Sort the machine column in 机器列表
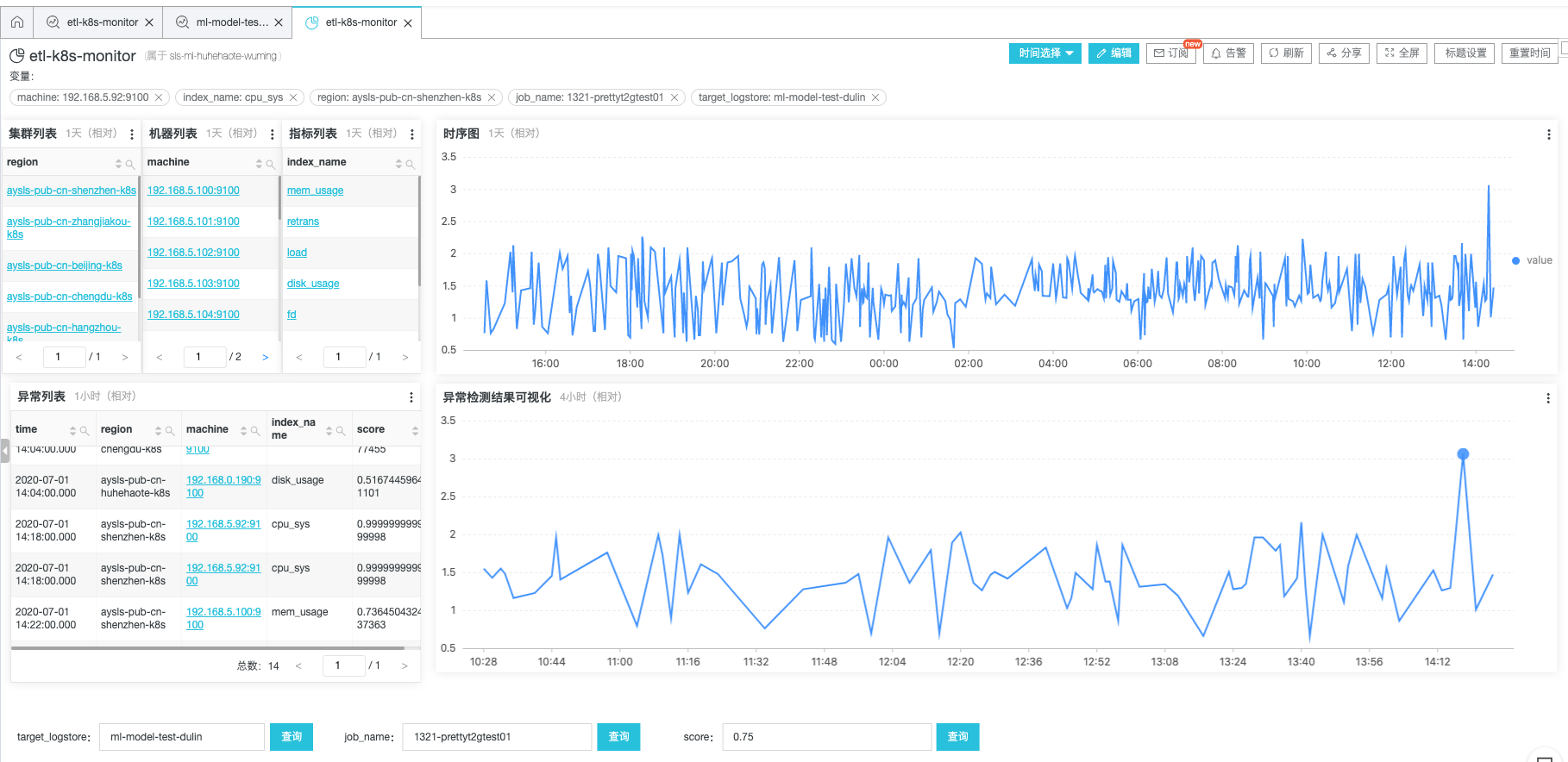Viewport: 1568px width, 762px height. (x=259, y=164)
